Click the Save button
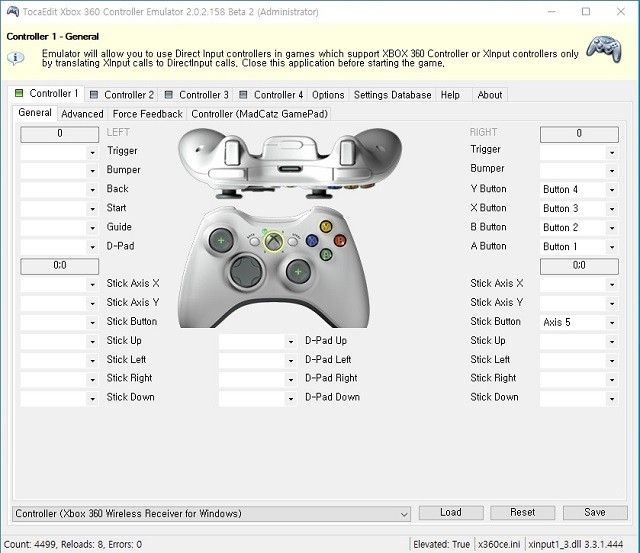 [595, 513]
